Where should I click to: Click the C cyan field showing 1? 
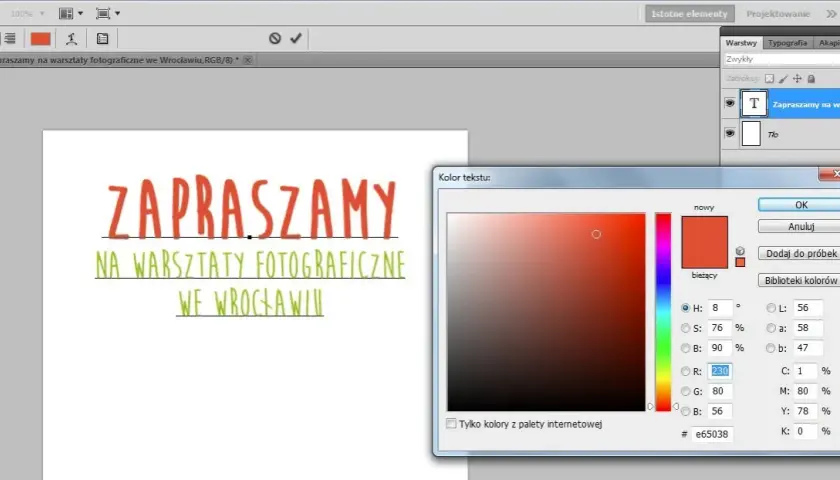[805, 371]
